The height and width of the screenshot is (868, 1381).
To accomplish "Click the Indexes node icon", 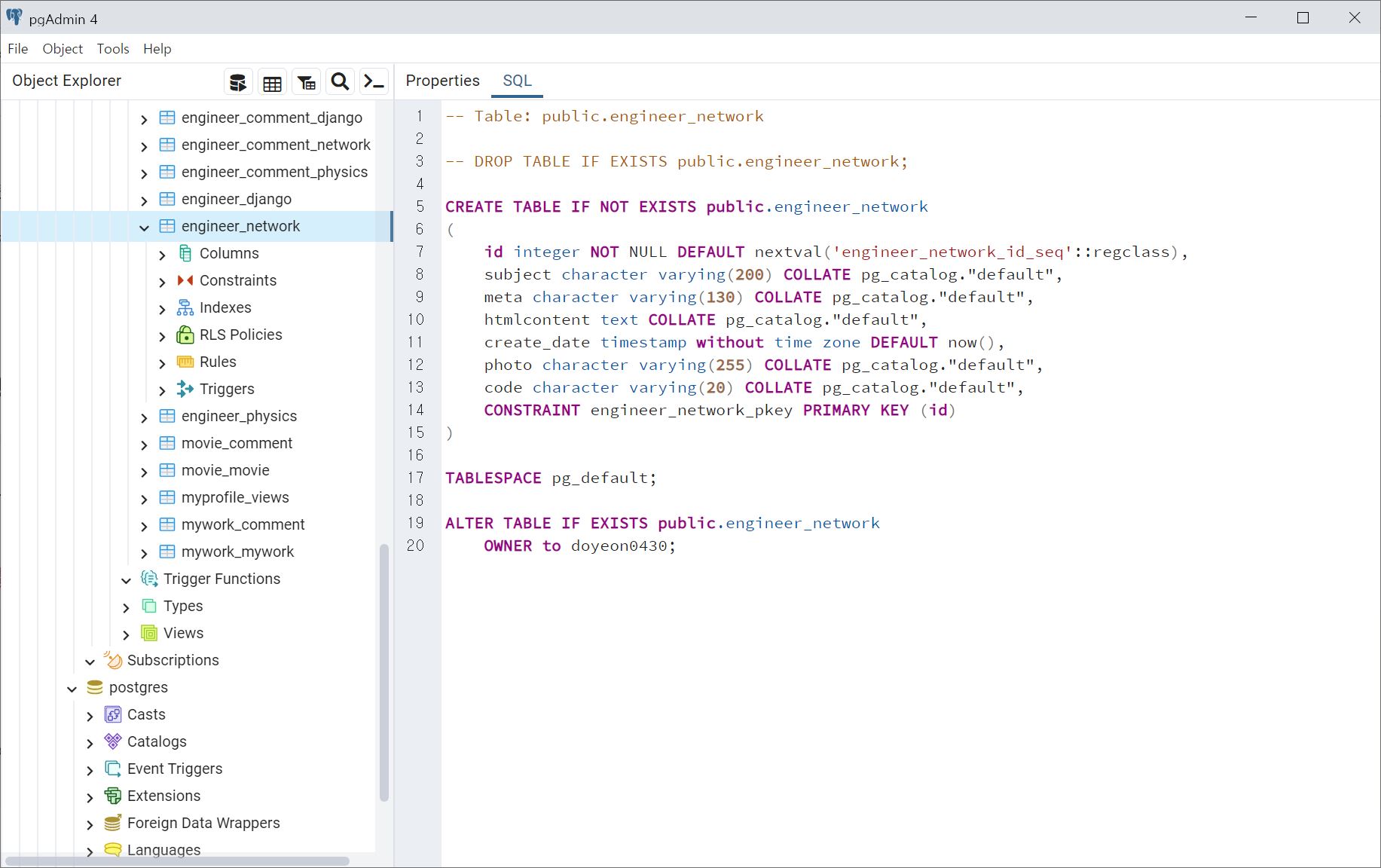I will (x=185, y=307).
